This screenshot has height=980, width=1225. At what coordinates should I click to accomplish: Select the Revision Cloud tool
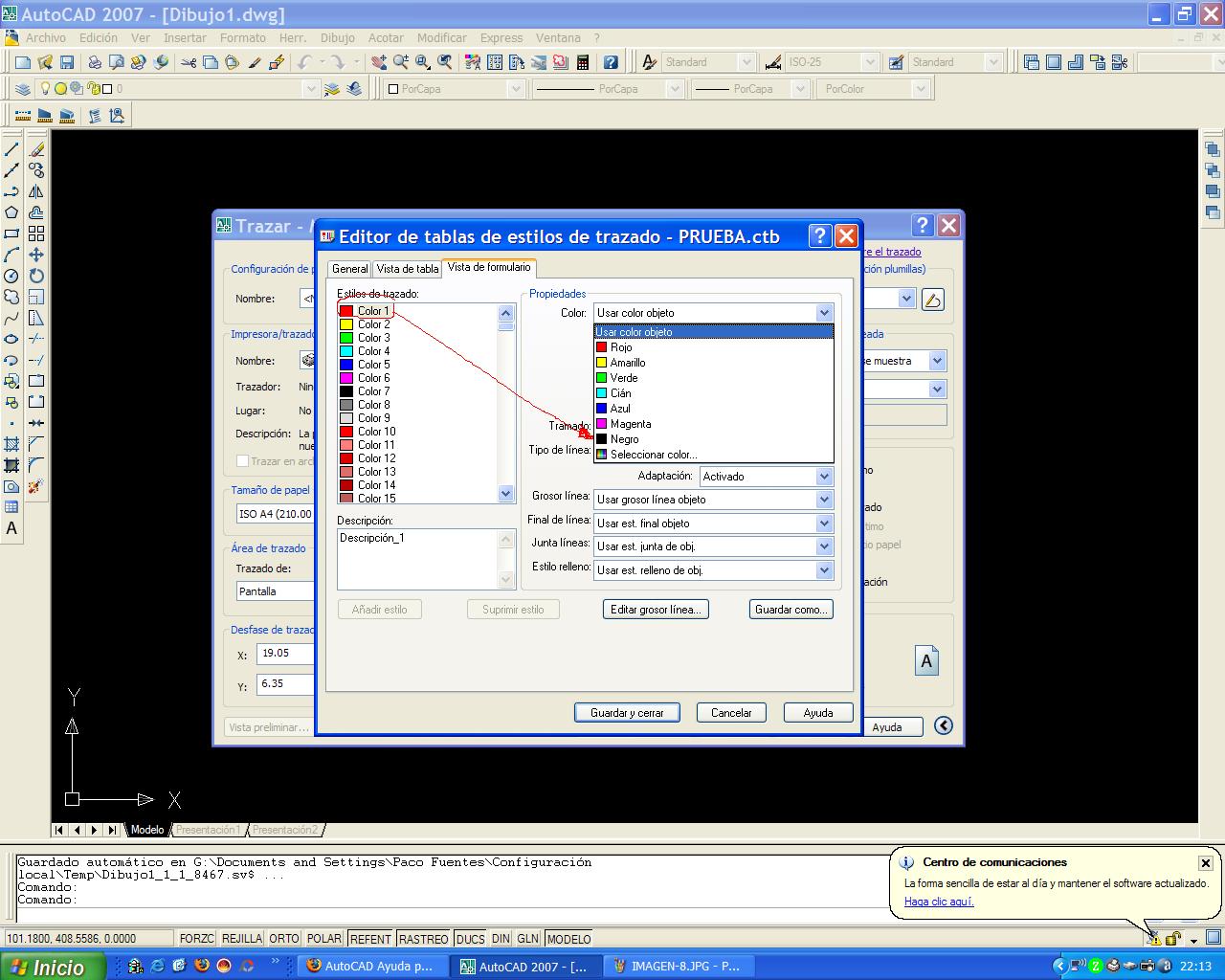coord(11,297)
